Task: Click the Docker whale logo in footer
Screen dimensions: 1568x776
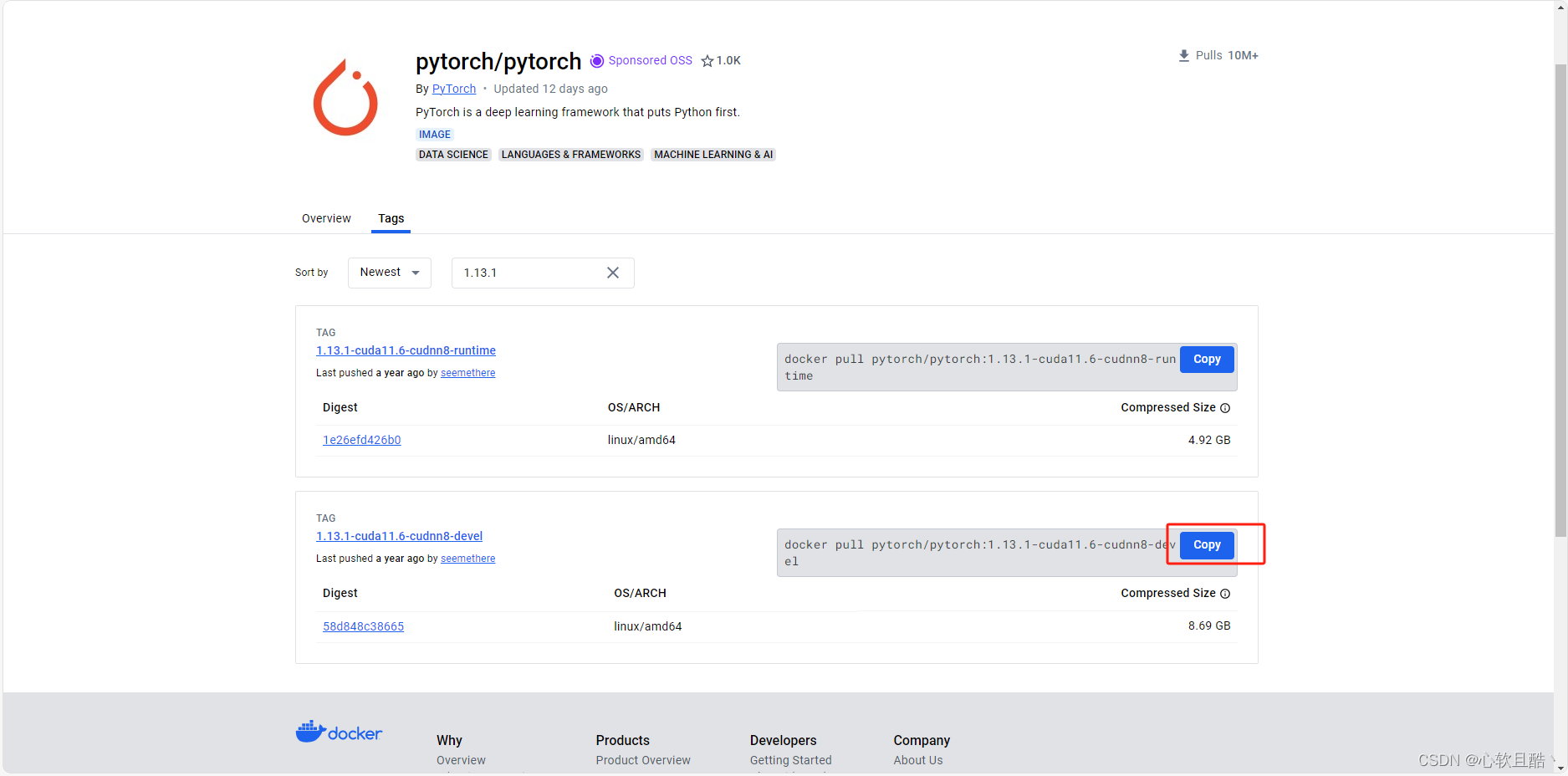Action: (x=309, y=730)
